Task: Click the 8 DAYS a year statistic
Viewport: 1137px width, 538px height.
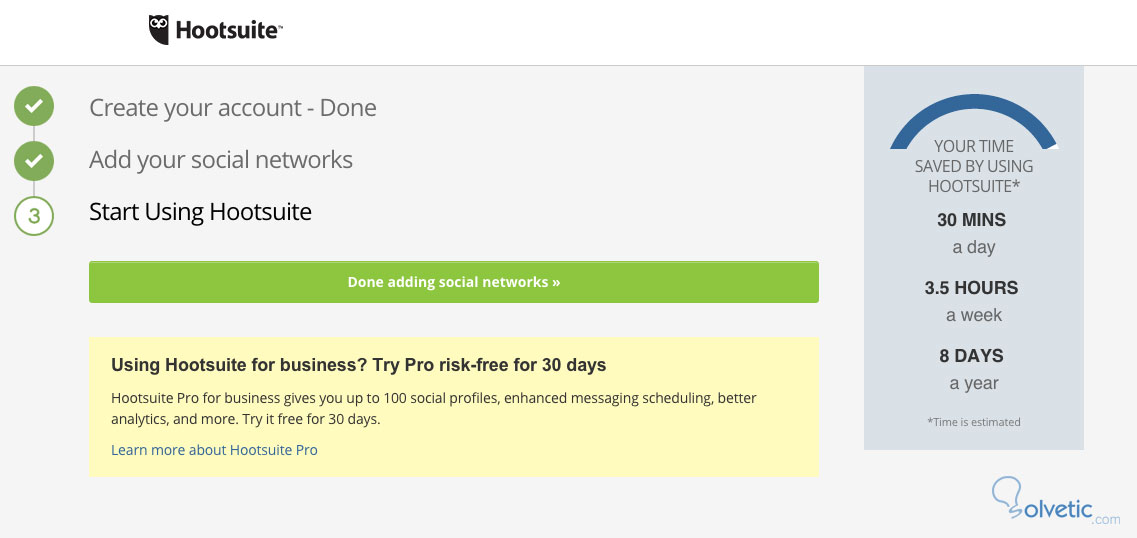Action: click(972, 368)
